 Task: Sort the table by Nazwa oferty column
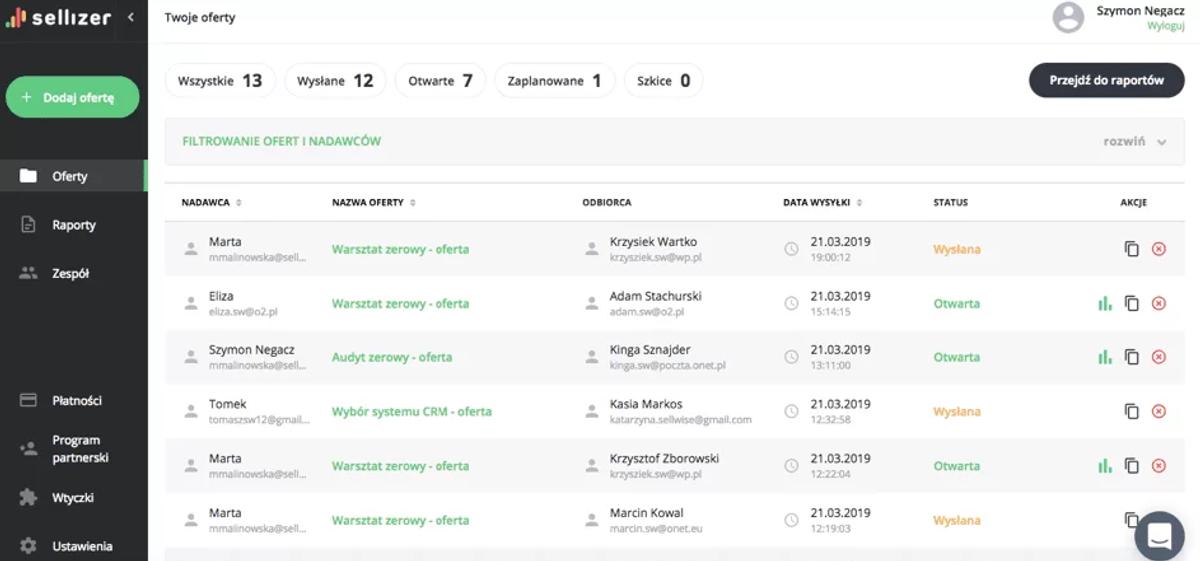coord(374,202)
